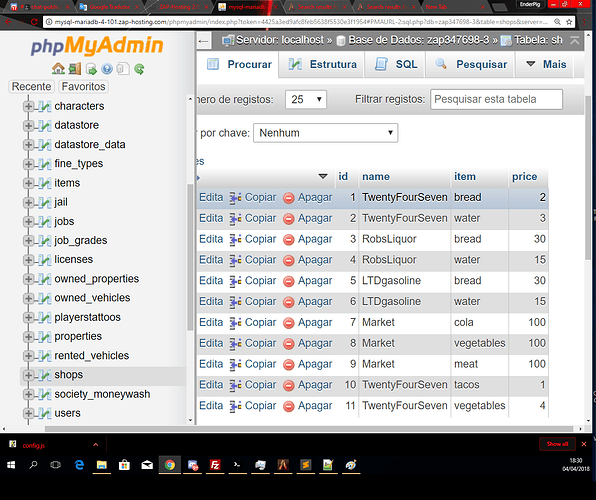Image resolution: width=596 pixels, height=500 pixels.
Task: Click Apagar link for LTDgasoline water row
Action: 315,302
